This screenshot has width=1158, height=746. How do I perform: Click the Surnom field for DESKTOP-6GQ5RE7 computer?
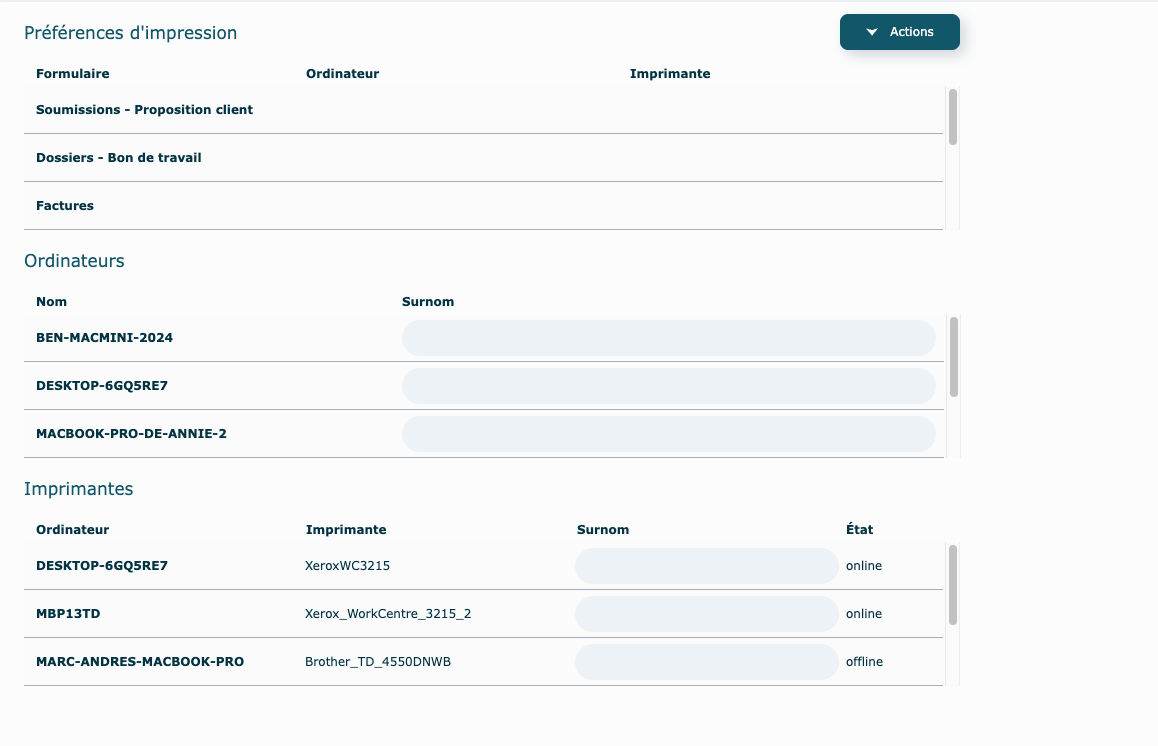point(668,386)
